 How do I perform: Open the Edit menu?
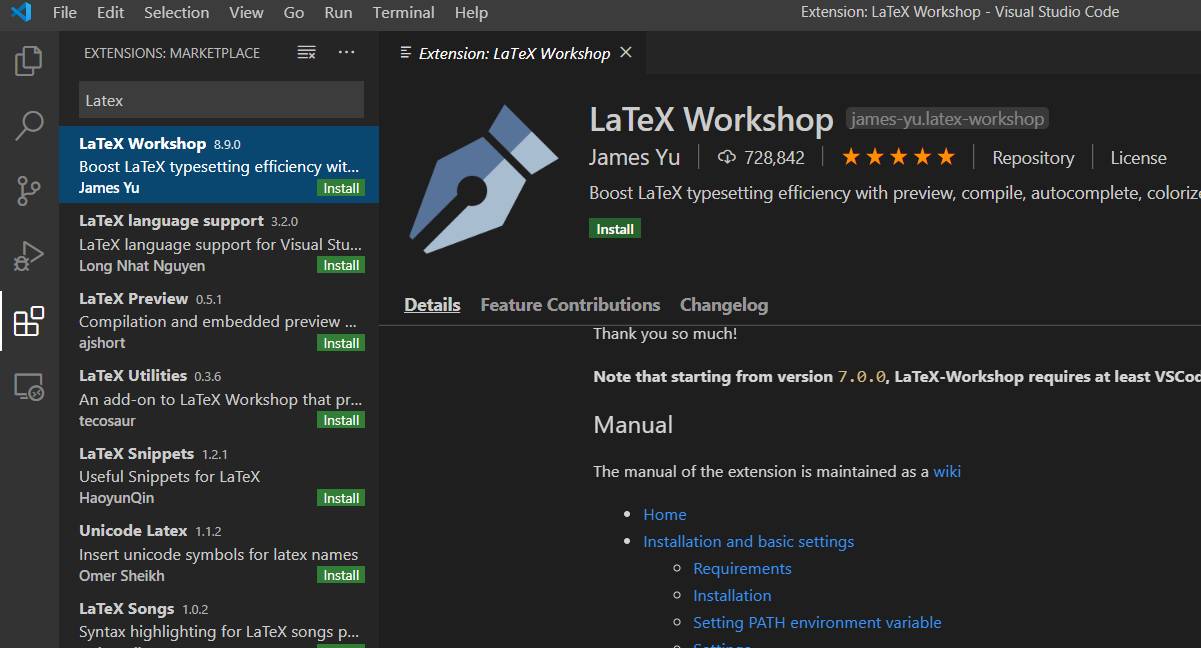111,13
